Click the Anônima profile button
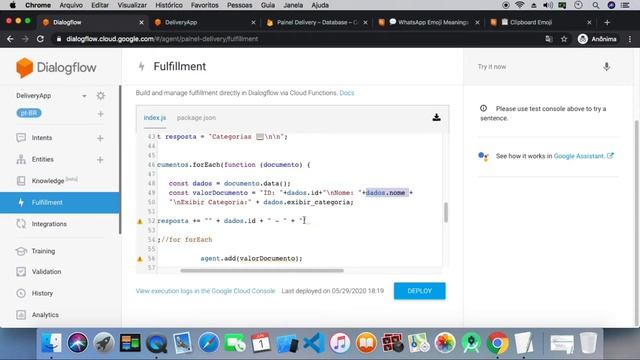The width and height of the screenshot is (640, 360). 597,39
